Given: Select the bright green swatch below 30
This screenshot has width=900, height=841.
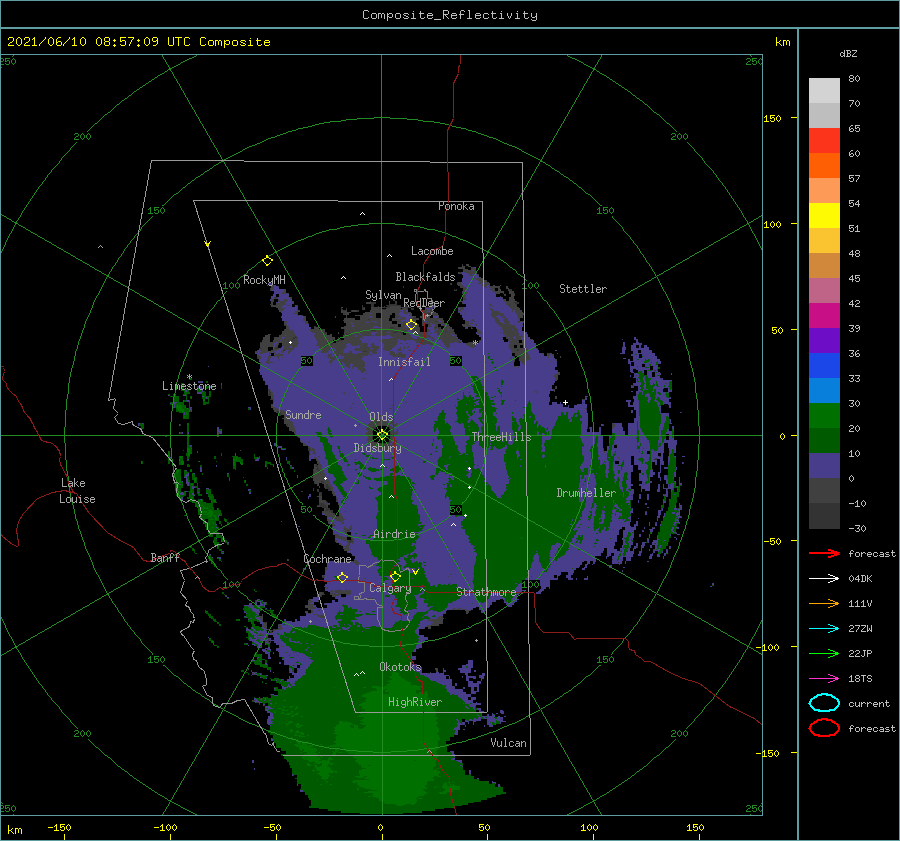Looking at the screenshot, I should click(x=824, y=416).
